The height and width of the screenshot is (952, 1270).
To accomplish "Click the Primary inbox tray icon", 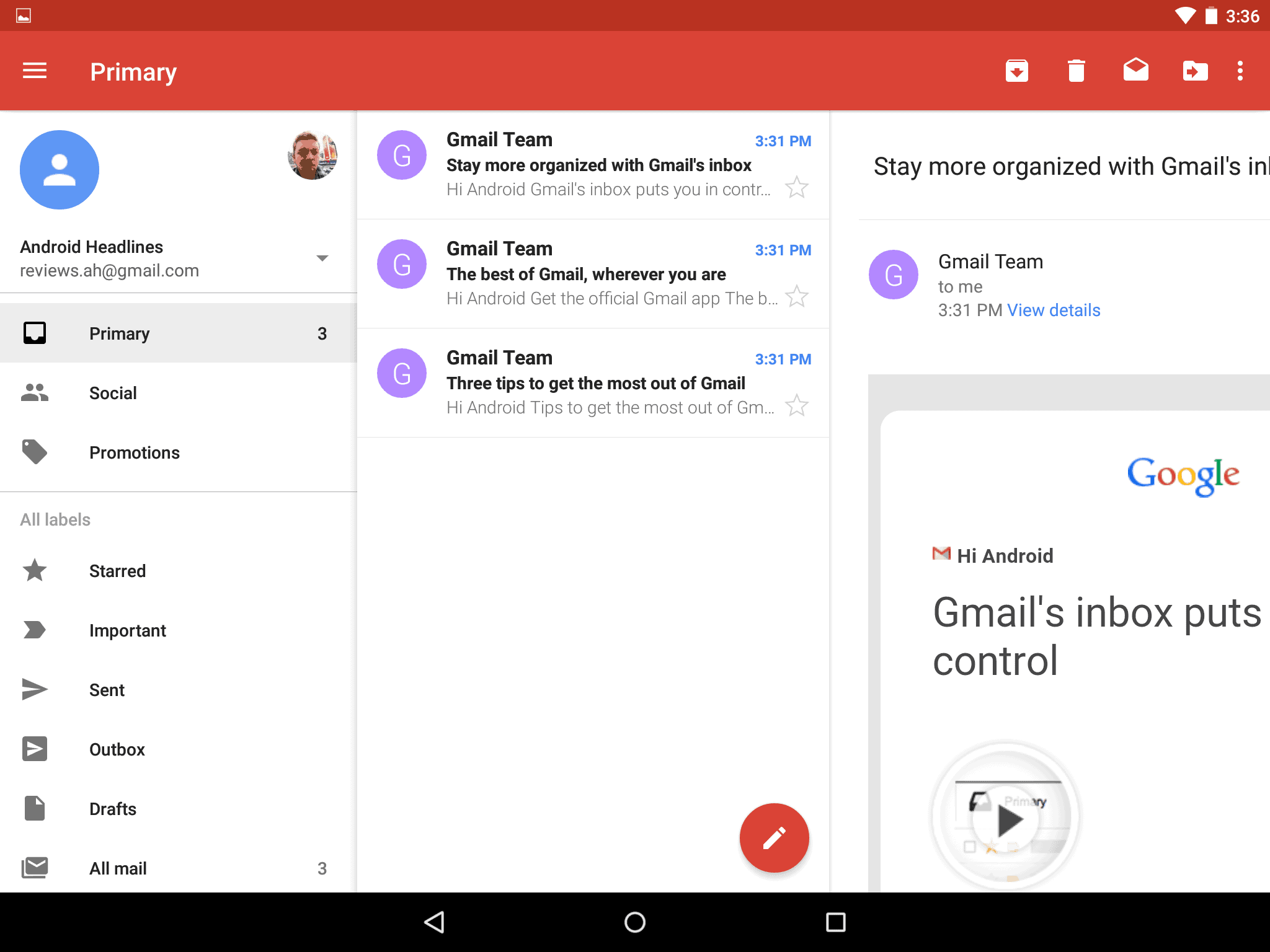I will coord(35,333).
